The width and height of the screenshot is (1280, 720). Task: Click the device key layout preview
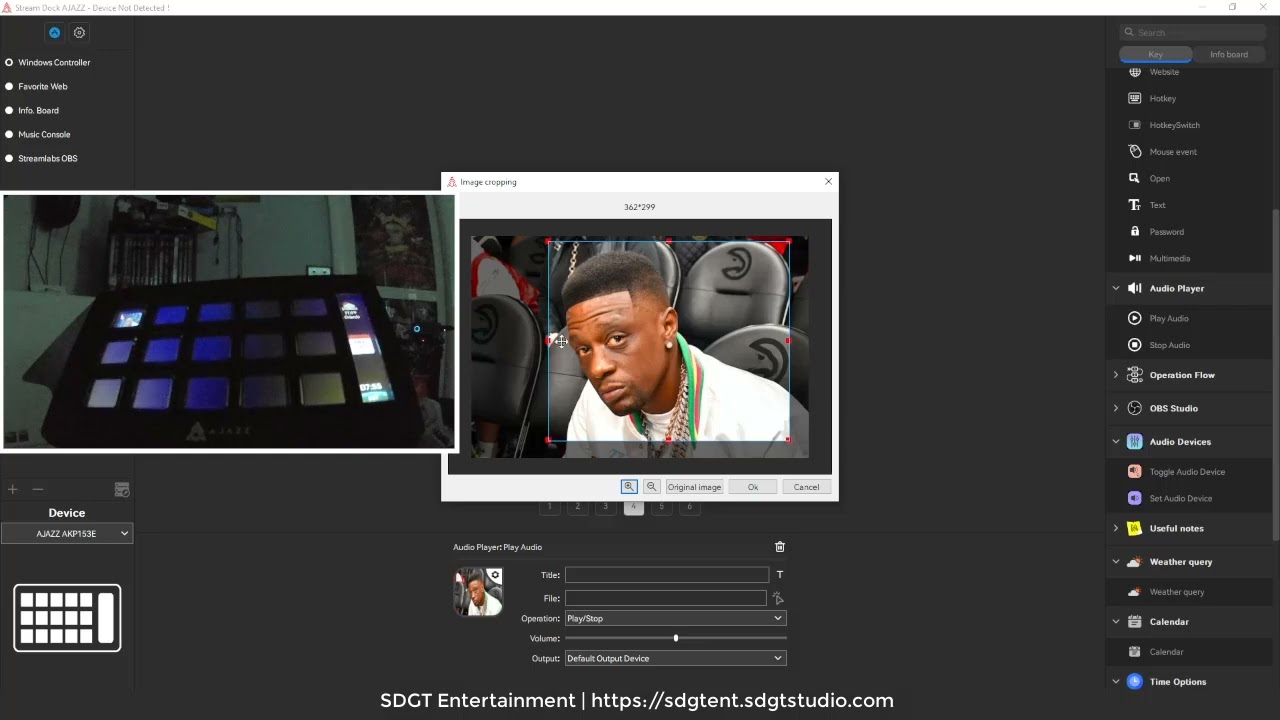pyautogui.click(x=67, y=618)
